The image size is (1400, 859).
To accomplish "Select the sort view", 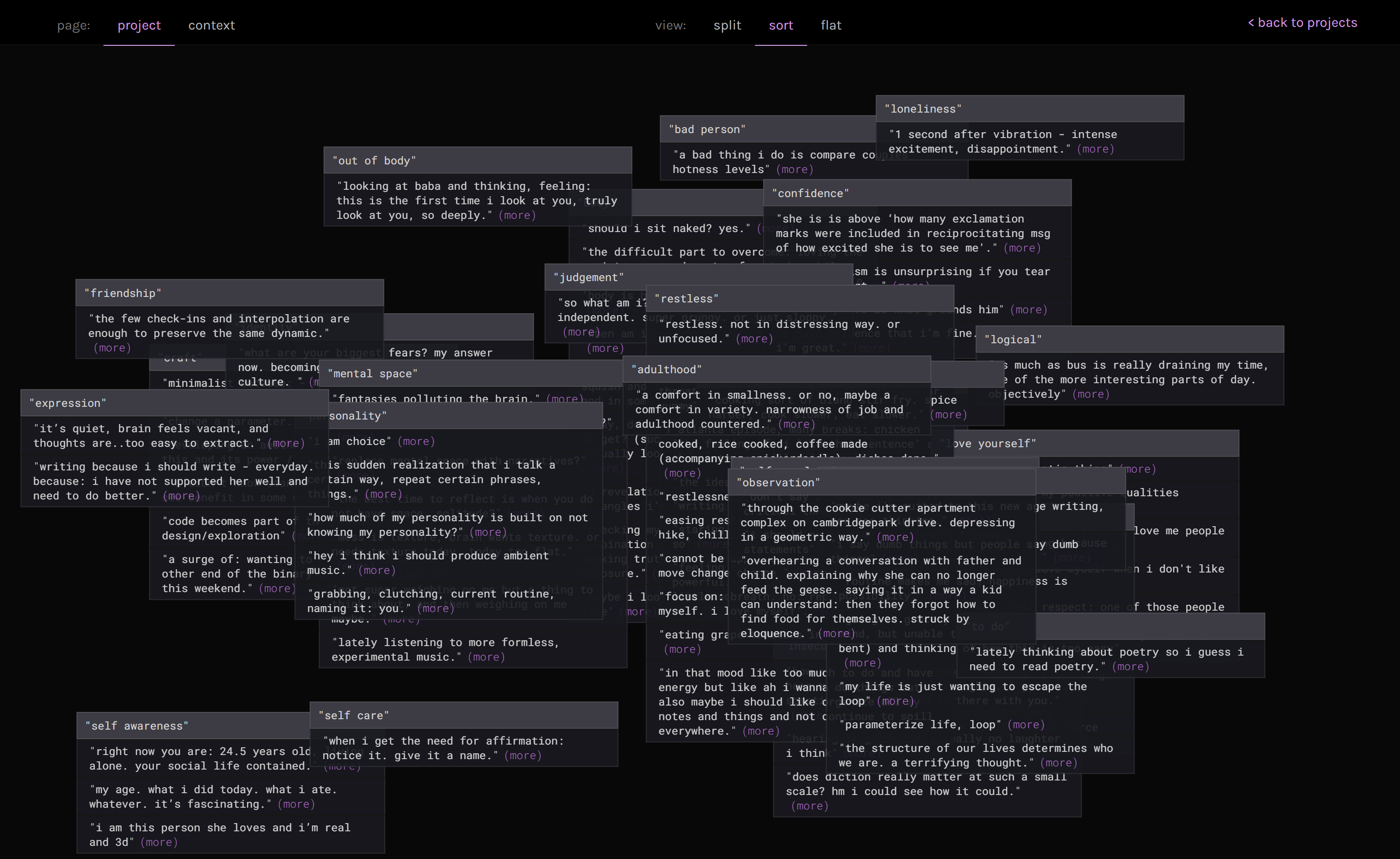I will (x=781, y=25).
